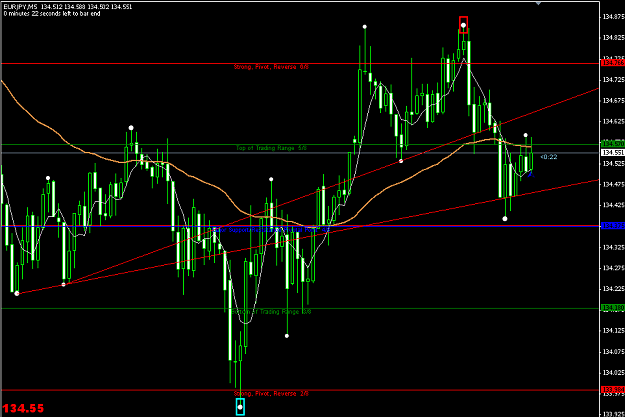Viewport: 625px width, 417px height.
Task: Click the '<0:22' countdown label beside the last candle
Action: [x=548, y=157]
